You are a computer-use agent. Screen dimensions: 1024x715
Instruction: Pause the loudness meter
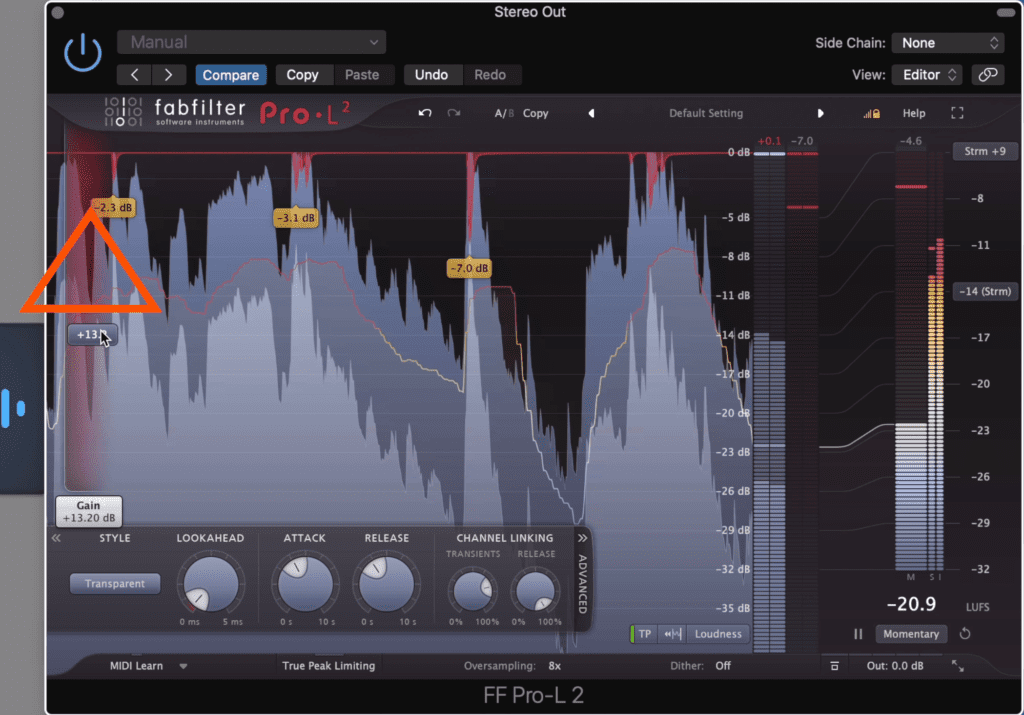(858, 634)
